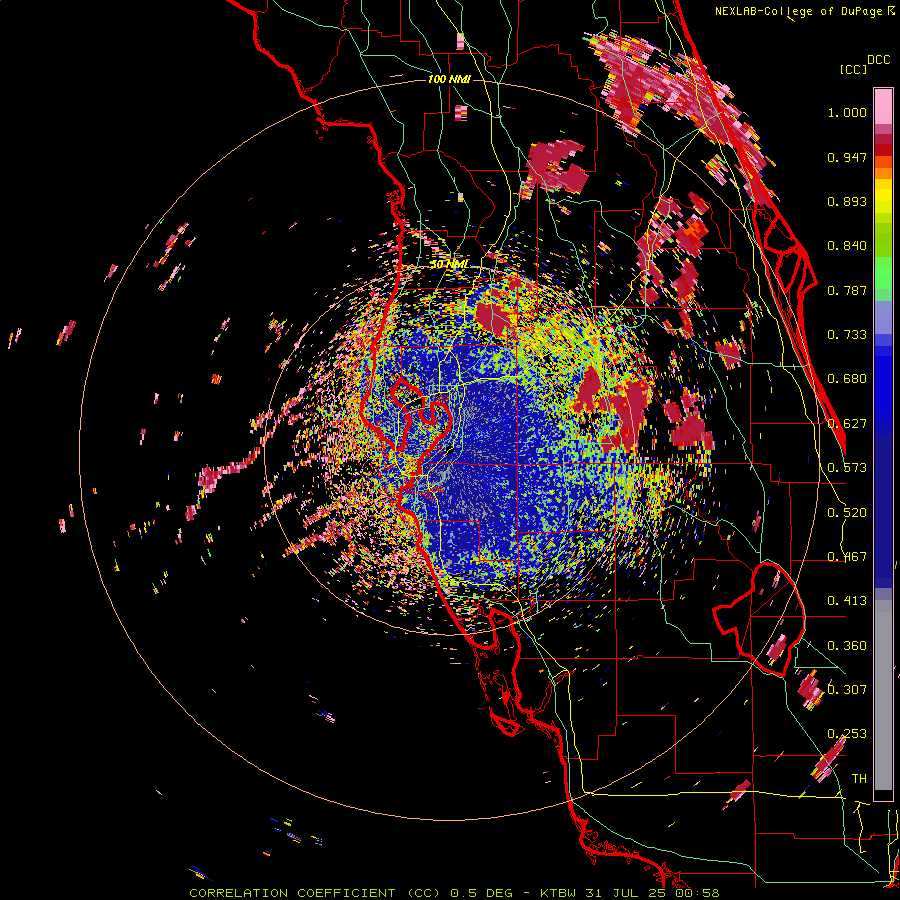This screenshot has height=900, width=900.
Task: Click the NEXLAB-College of DuPage credit text
Action: click(803, 11)
